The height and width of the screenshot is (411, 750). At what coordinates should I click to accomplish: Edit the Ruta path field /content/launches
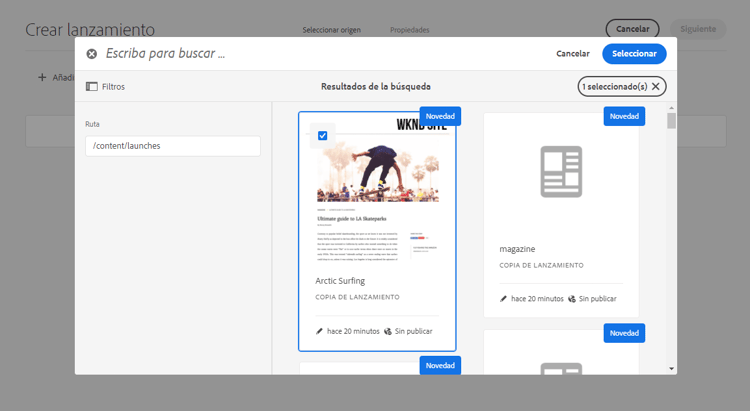coord(173,146)
